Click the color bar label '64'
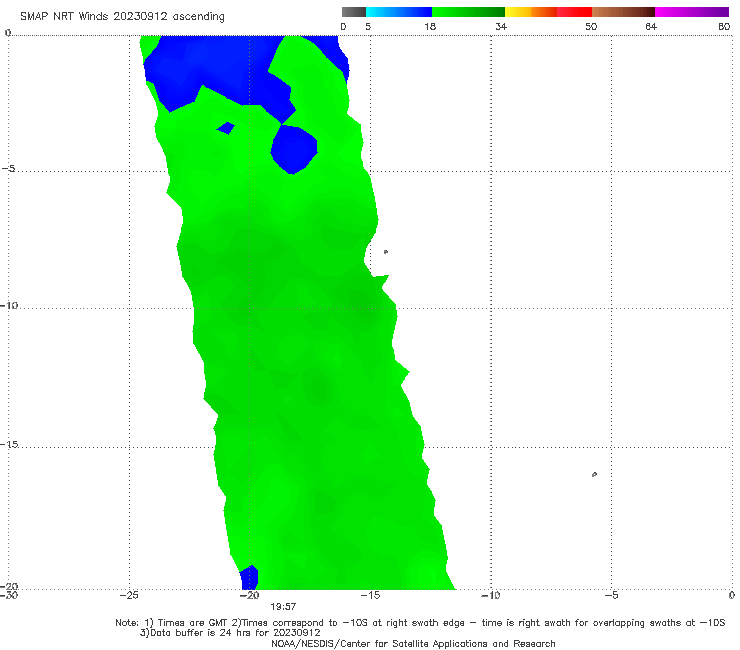The image size is (740, 650). [x=651, y=26]
